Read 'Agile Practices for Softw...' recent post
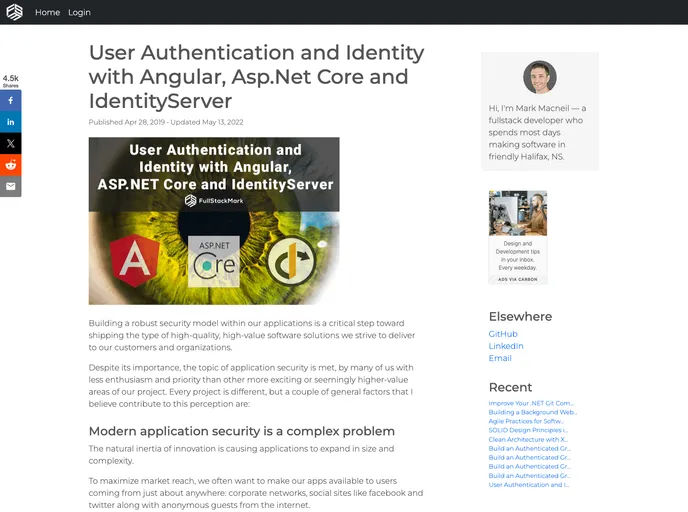The height and width of the screenshot is (512, 688). click(x=526, y=421)
